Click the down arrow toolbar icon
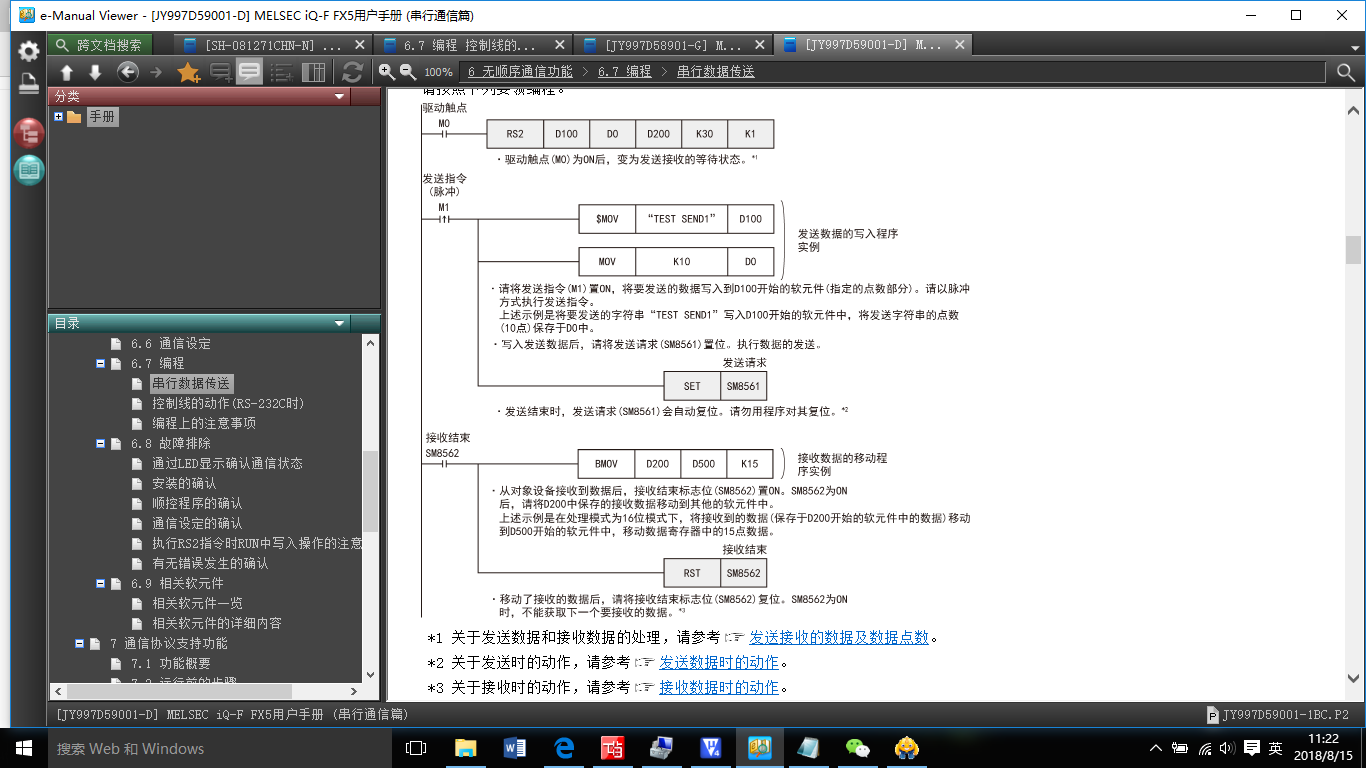 click(x=95, y=72)
